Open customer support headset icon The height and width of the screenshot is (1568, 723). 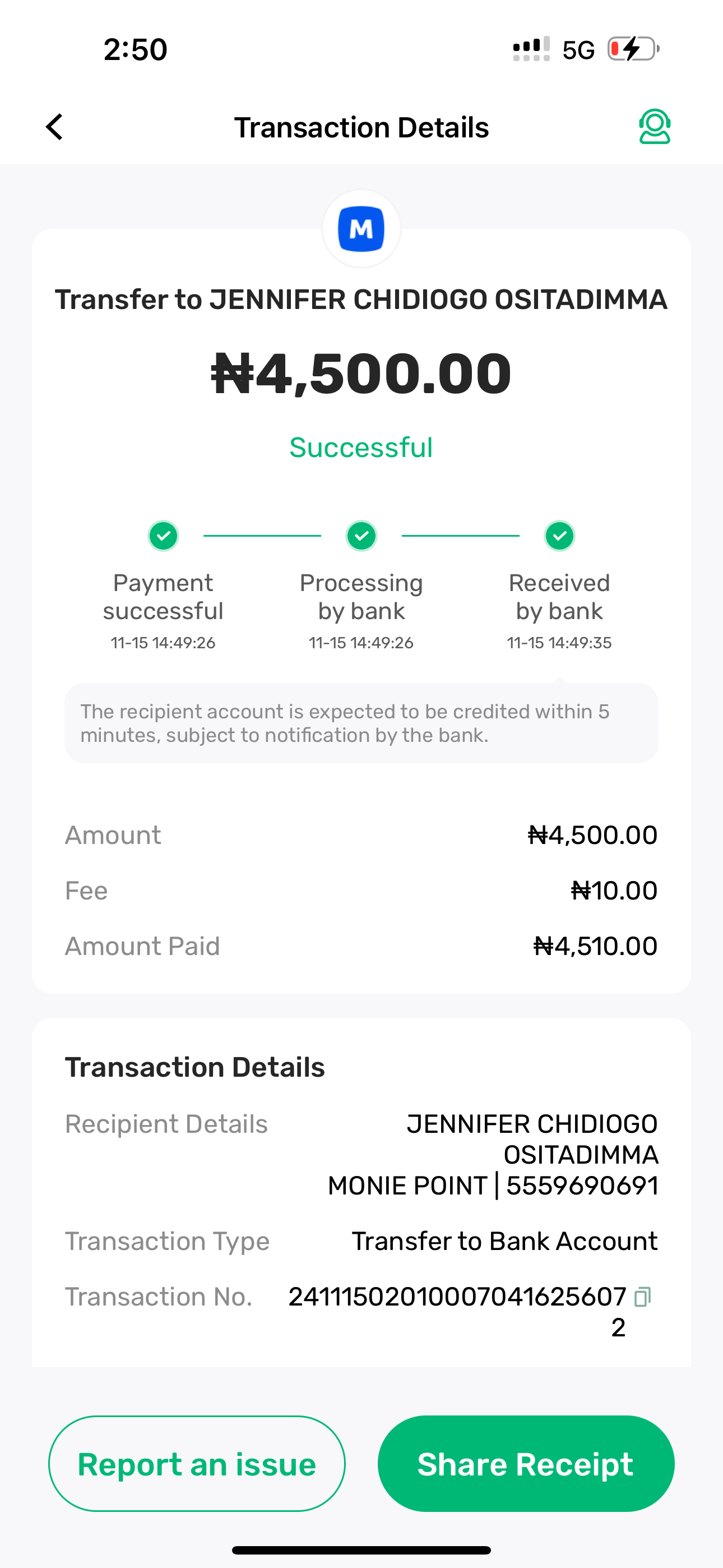pyautogui.click(x=654, y=127)
